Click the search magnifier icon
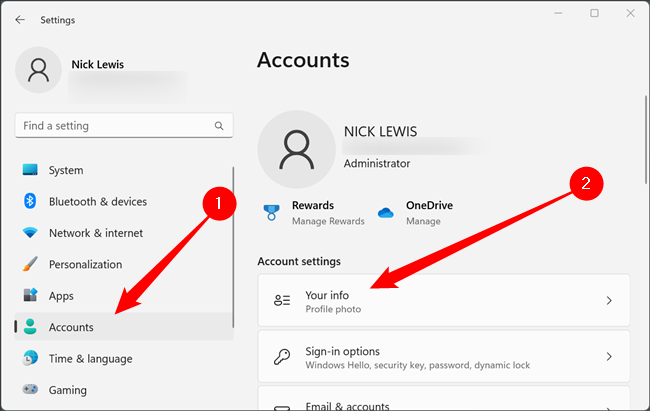This screenshot has height=411, width=650. pos(219,126)
